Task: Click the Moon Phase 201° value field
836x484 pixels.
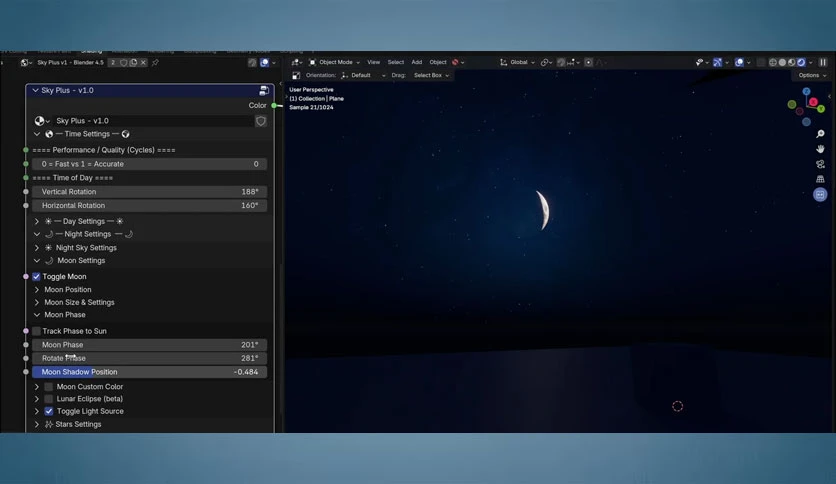Action: [149, 345]
